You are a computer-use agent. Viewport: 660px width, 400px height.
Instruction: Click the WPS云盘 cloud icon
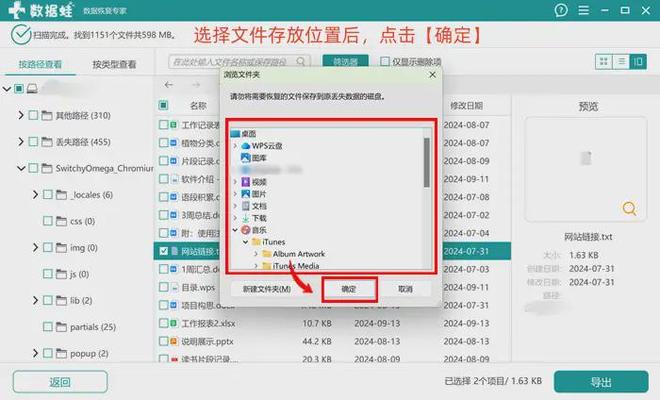coord(245,146)
